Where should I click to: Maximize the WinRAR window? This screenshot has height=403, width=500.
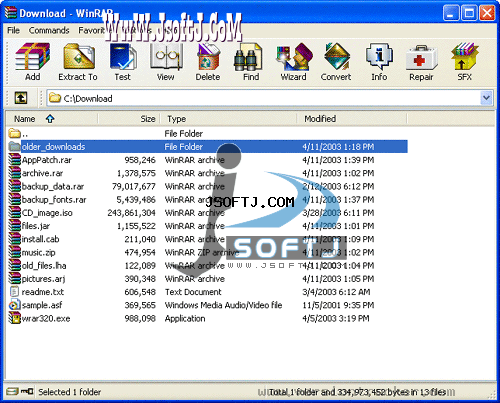pos(469,13)
